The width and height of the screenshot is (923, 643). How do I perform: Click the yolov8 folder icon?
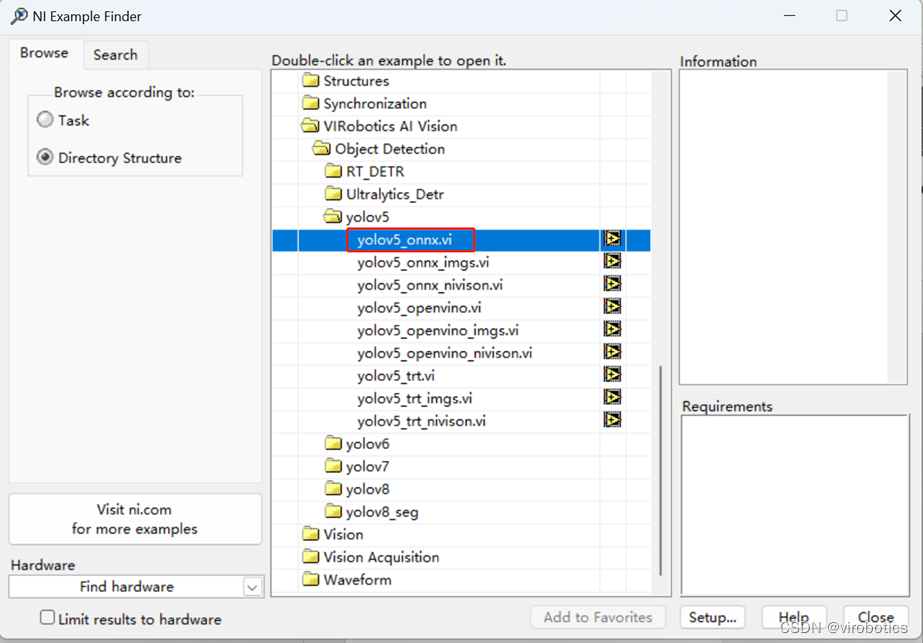333,488
